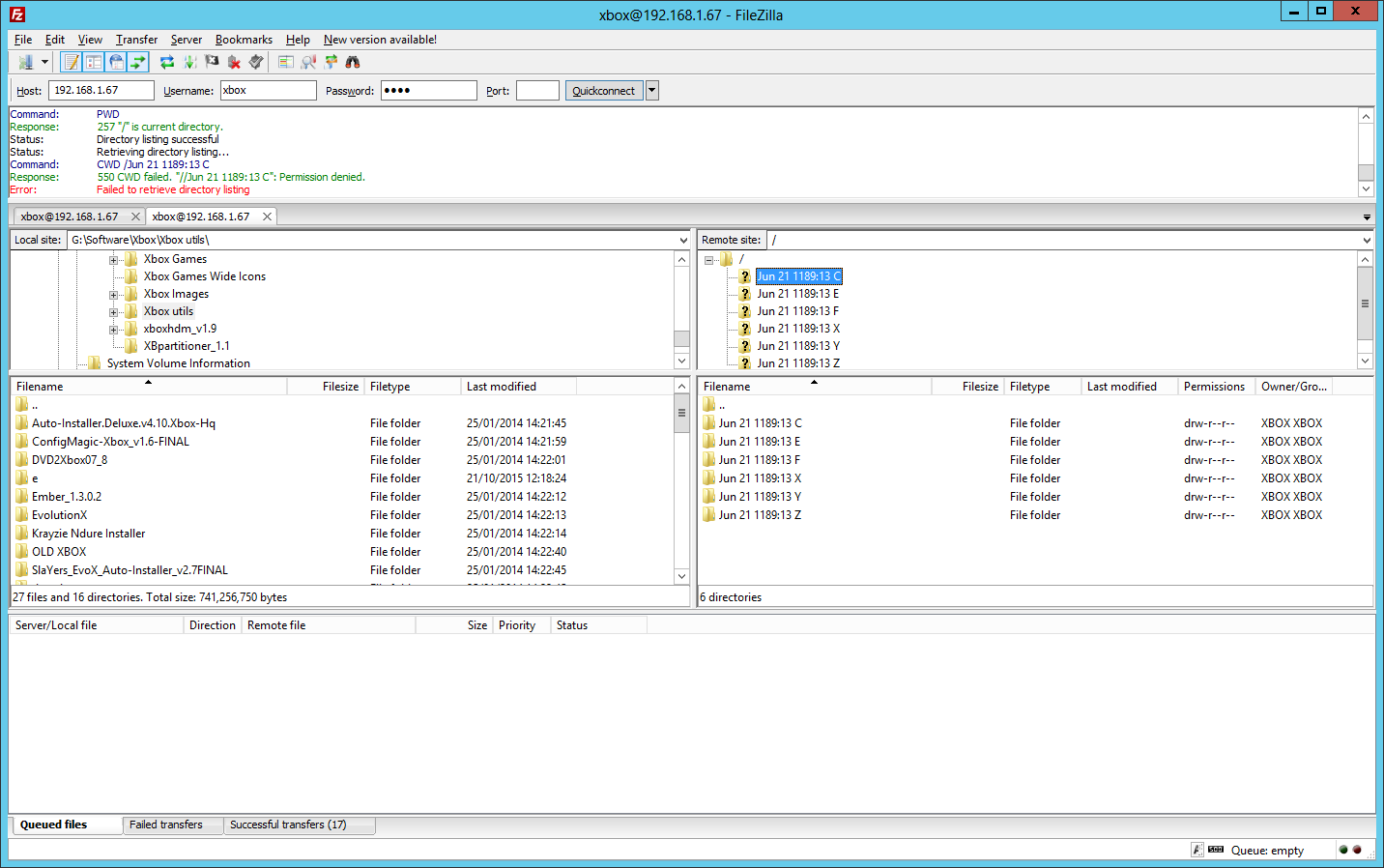Click the remote tree scrollbar thumb
This screenshot has width=1384, height=868.
pyautogui.click(x=1366, y=304)
